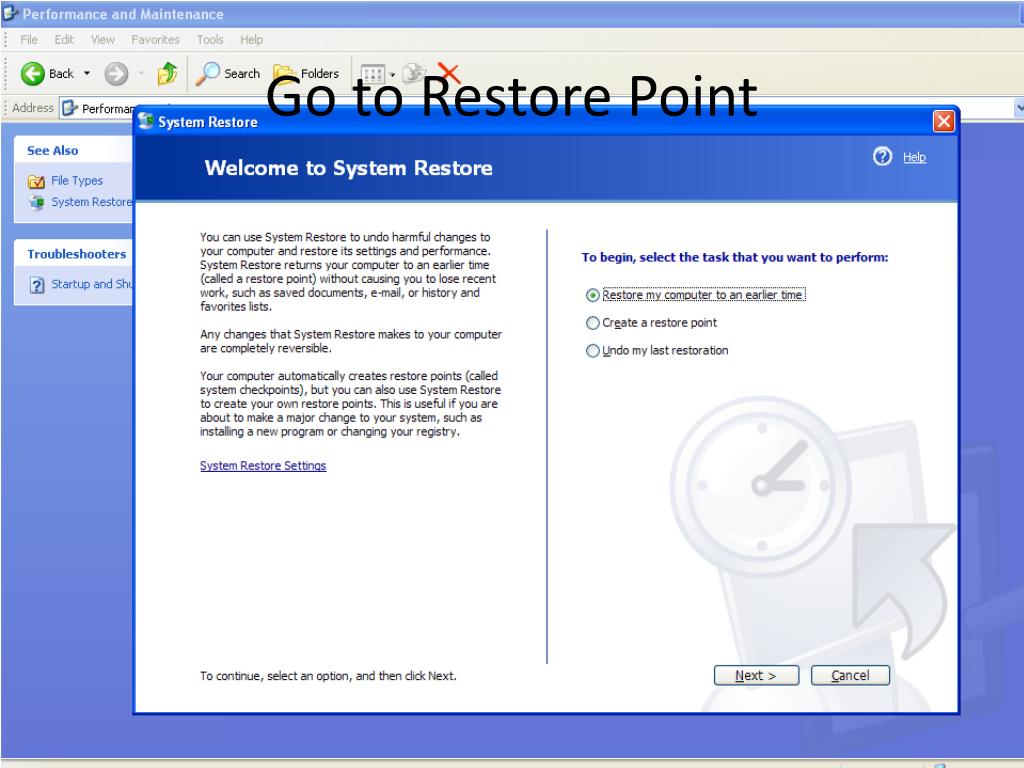Open the Folders pane button
Screen dimensions: 1024x768
tap(306, 73)
